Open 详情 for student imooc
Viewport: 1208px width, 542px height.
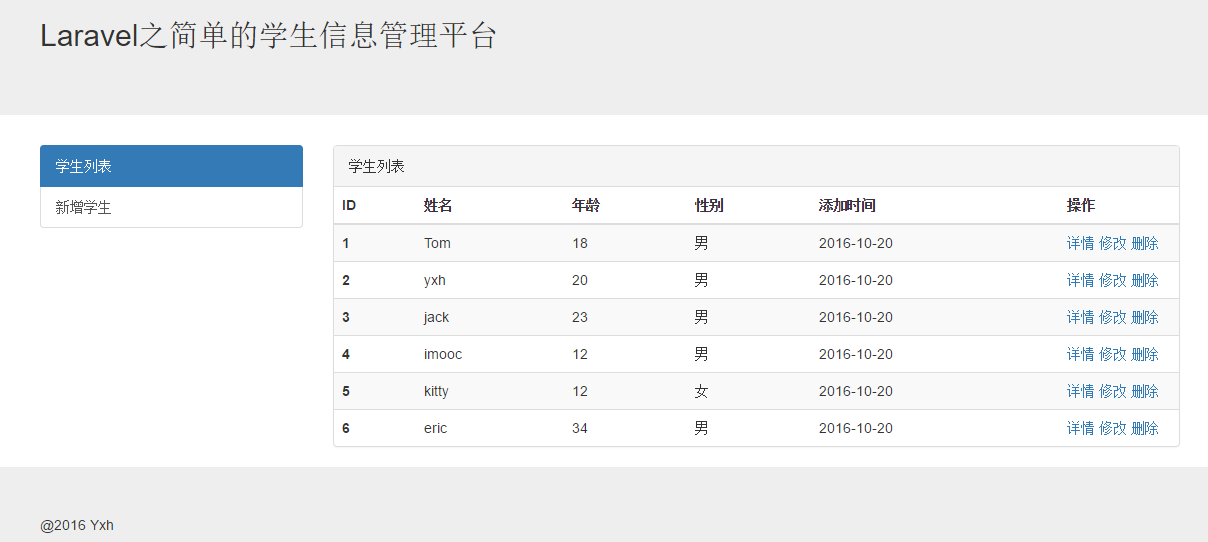point(1080,354)
